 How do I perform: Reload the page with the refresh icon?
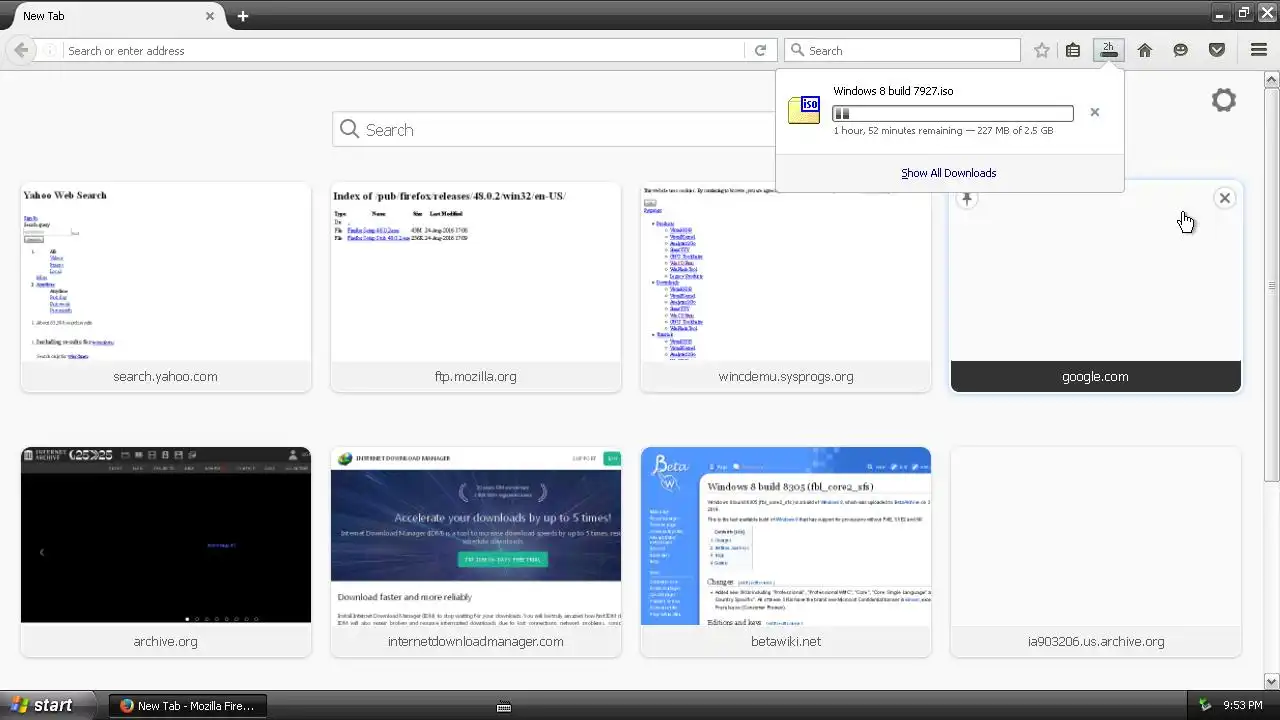point(760,50)
